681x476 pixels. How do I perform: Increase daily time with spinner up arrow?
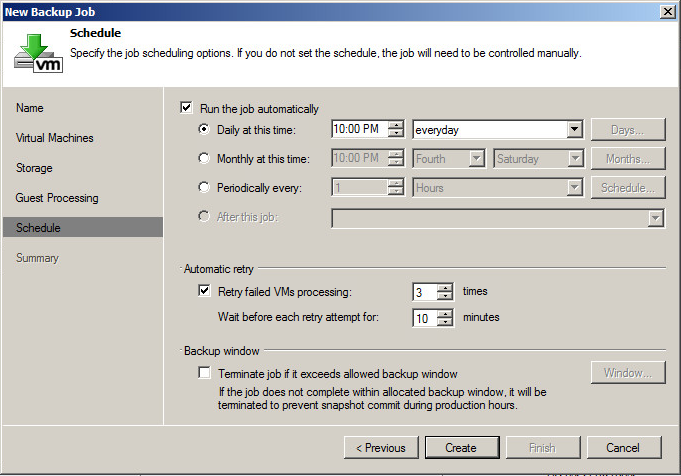pos(396,125)
